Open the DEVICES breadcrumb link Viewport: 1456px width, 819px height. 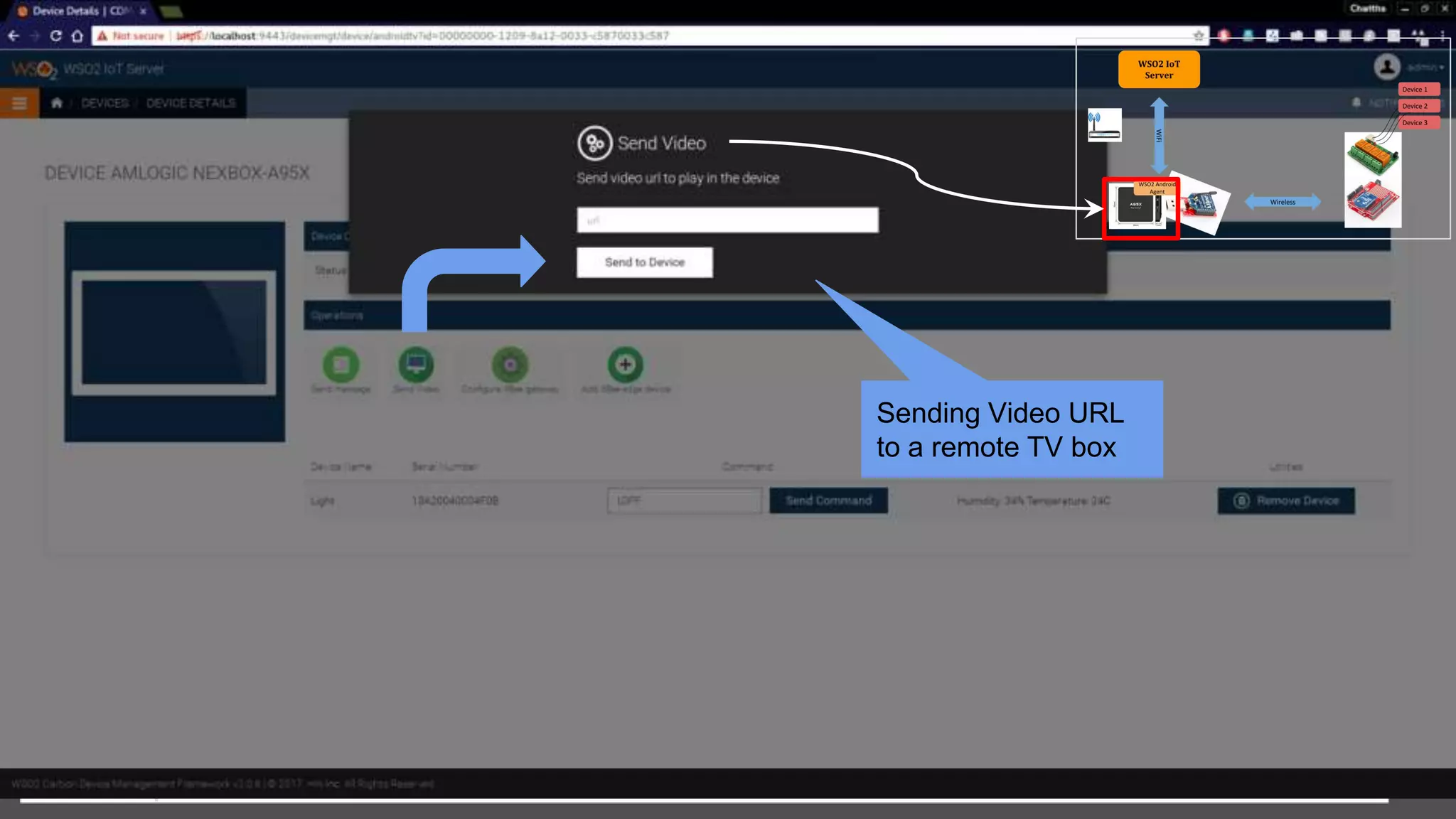tap(105, 103)
